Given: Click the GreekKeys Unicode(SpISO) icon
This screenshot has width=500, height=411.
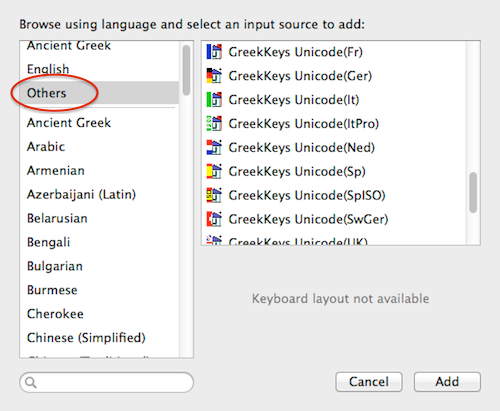Looking at the screenshot, I should (214, 195).
